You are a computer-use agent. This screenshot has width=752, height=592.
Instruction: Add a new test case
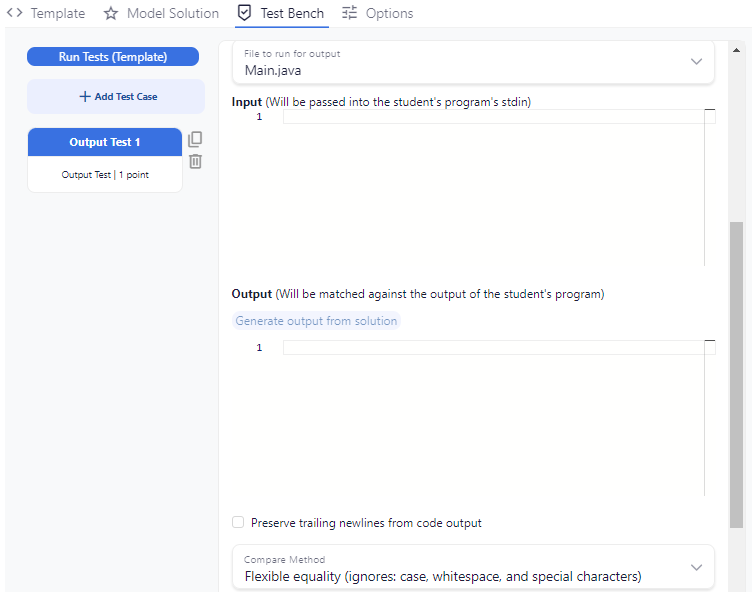tap(116, 96)
